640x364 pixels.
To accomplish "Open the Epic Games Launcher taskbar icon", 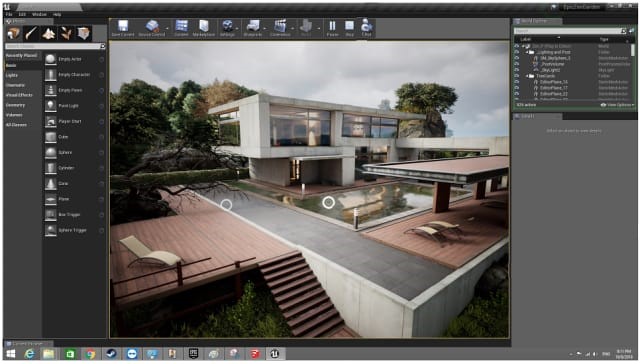I will coord(193,353).
